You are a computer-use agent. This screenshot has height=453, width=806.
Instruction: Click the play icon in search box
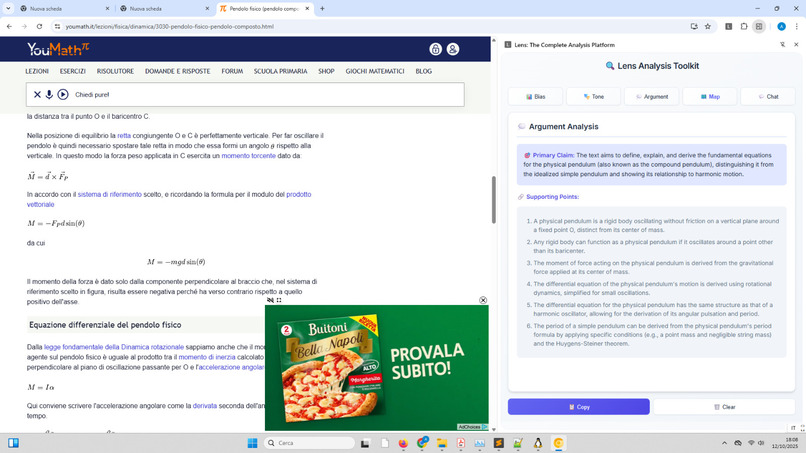63,95
